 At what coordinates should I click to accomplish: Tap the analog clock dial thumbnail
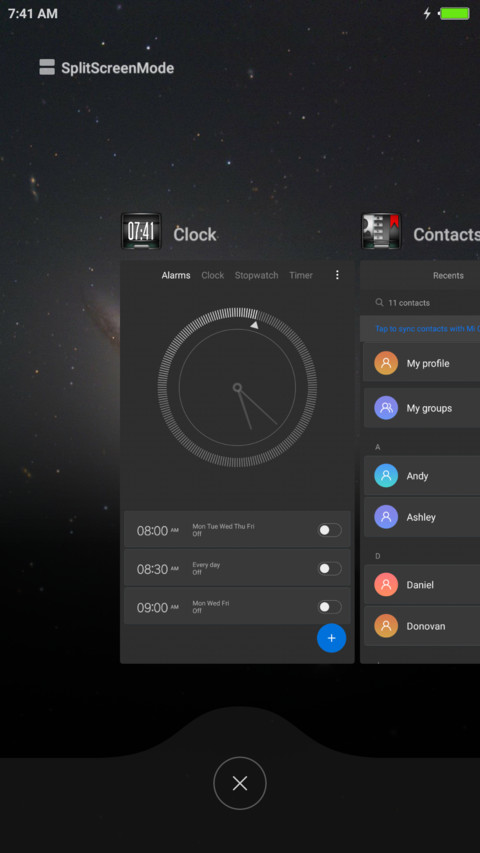point(237,387)
